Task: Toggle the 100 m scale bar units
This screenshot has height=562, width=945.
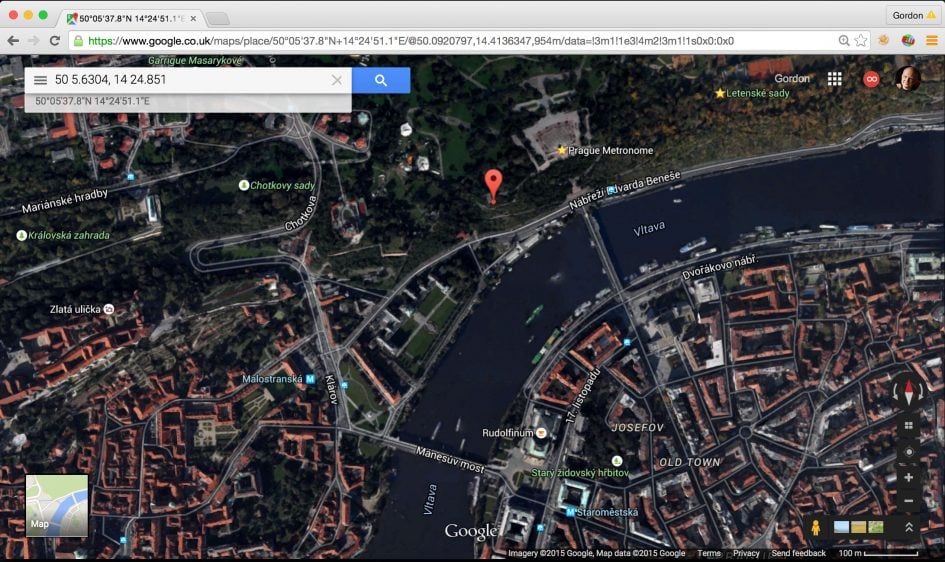Action: (x=878, y=553)
